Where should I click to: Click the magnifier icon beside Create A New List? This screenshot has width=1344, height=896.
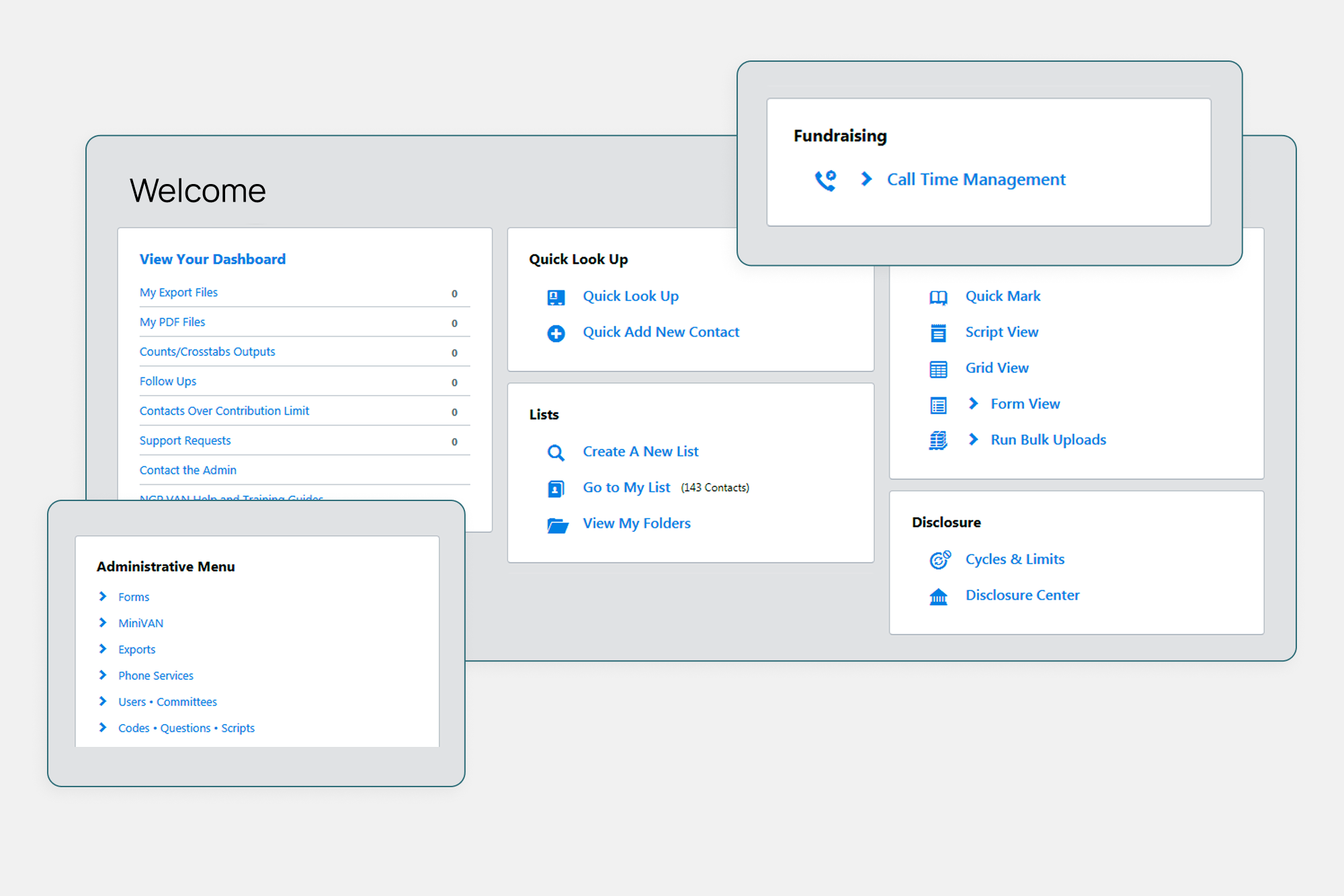pyautogui.click(x=556, y=453)
